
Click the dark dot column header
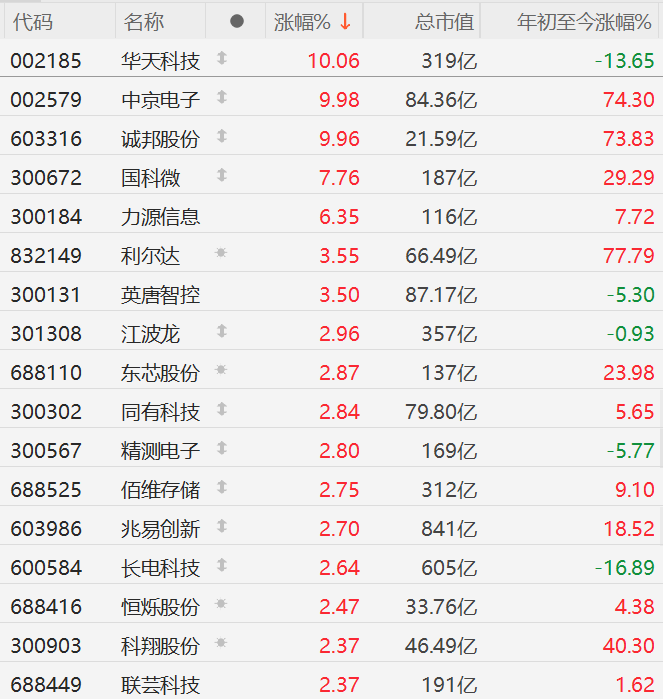pyautogui.click(x=237, y=21)
